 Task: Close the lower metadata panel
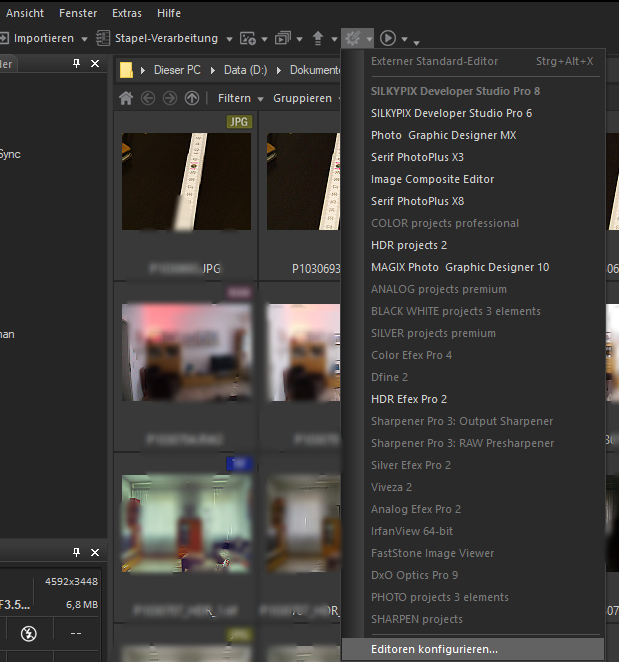(x=95, y=553)
